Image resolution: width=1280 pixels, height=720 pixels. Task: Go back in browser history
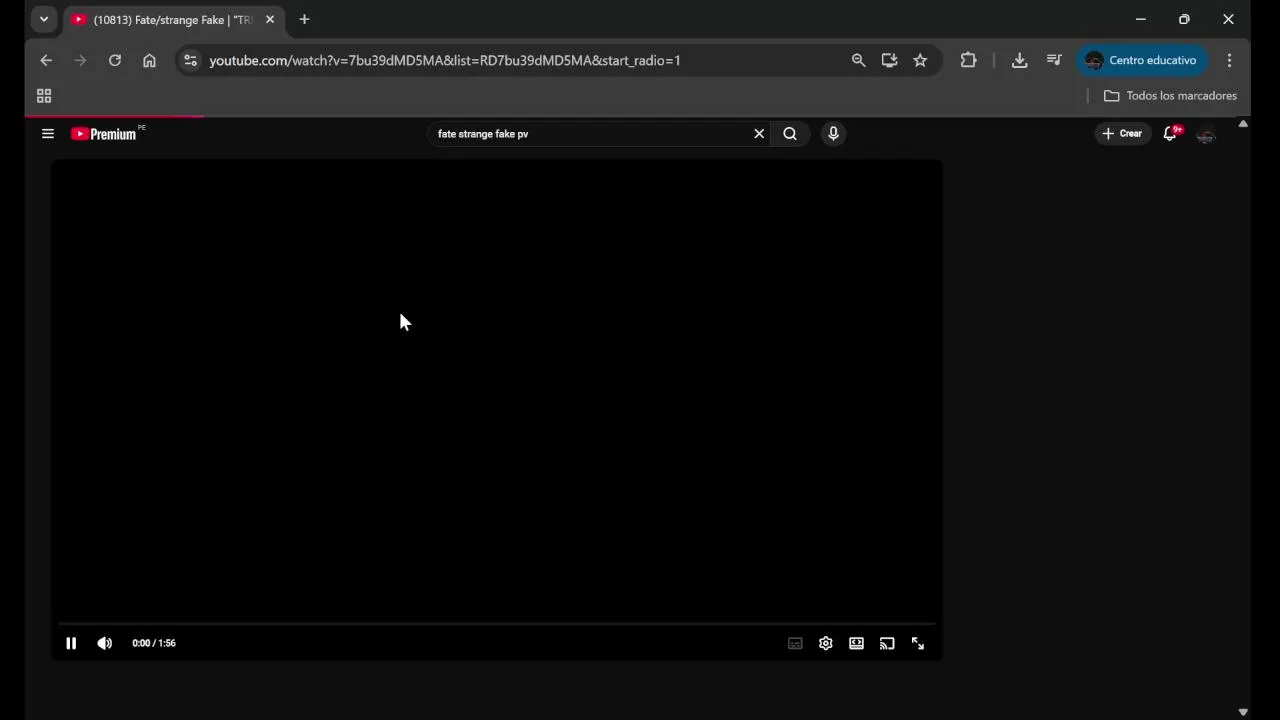pos(46,60)
